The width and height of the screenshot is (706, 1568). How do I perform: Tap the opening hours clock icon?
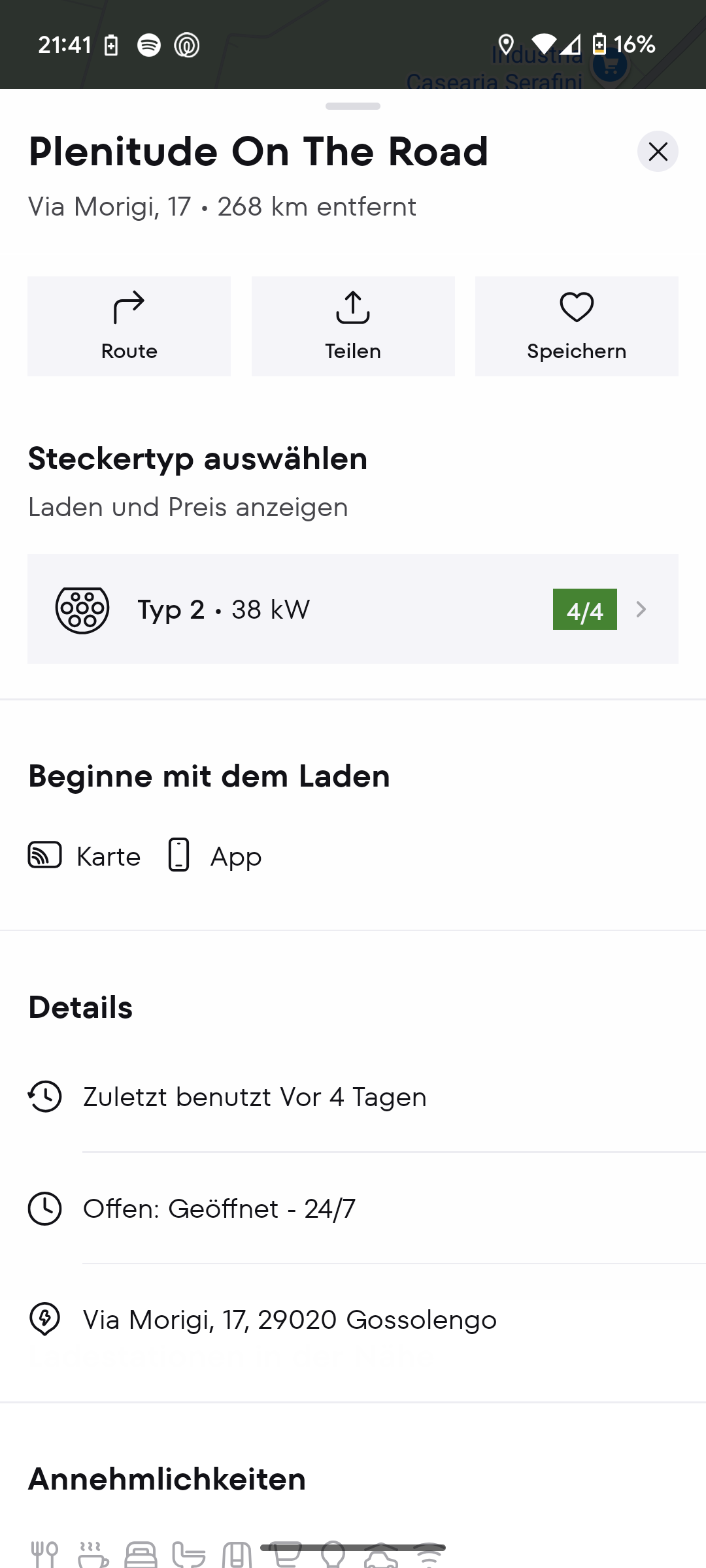pos(44,1208)
